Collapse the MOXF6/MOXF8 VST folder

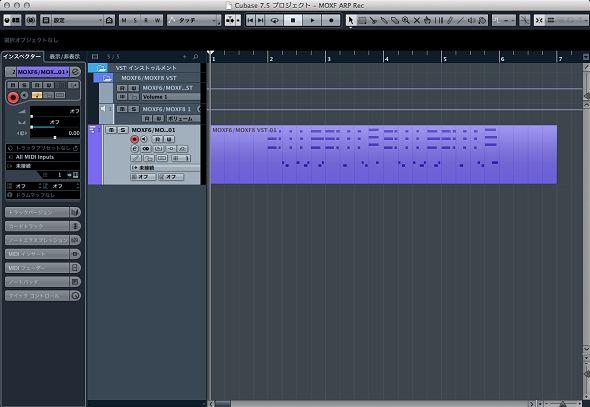click(x=107, y=78)
